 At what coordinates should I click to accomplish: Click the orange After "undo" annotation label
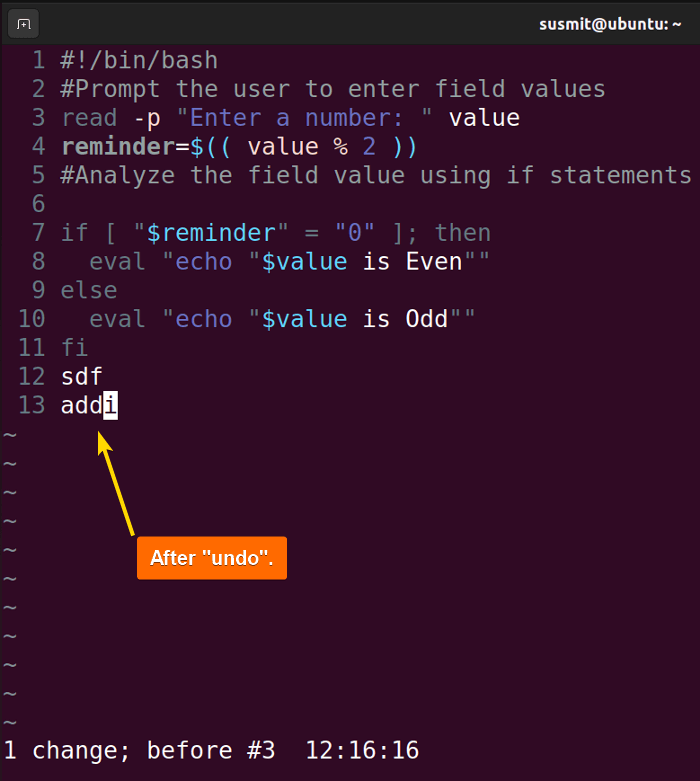click(x=212, y=558)
